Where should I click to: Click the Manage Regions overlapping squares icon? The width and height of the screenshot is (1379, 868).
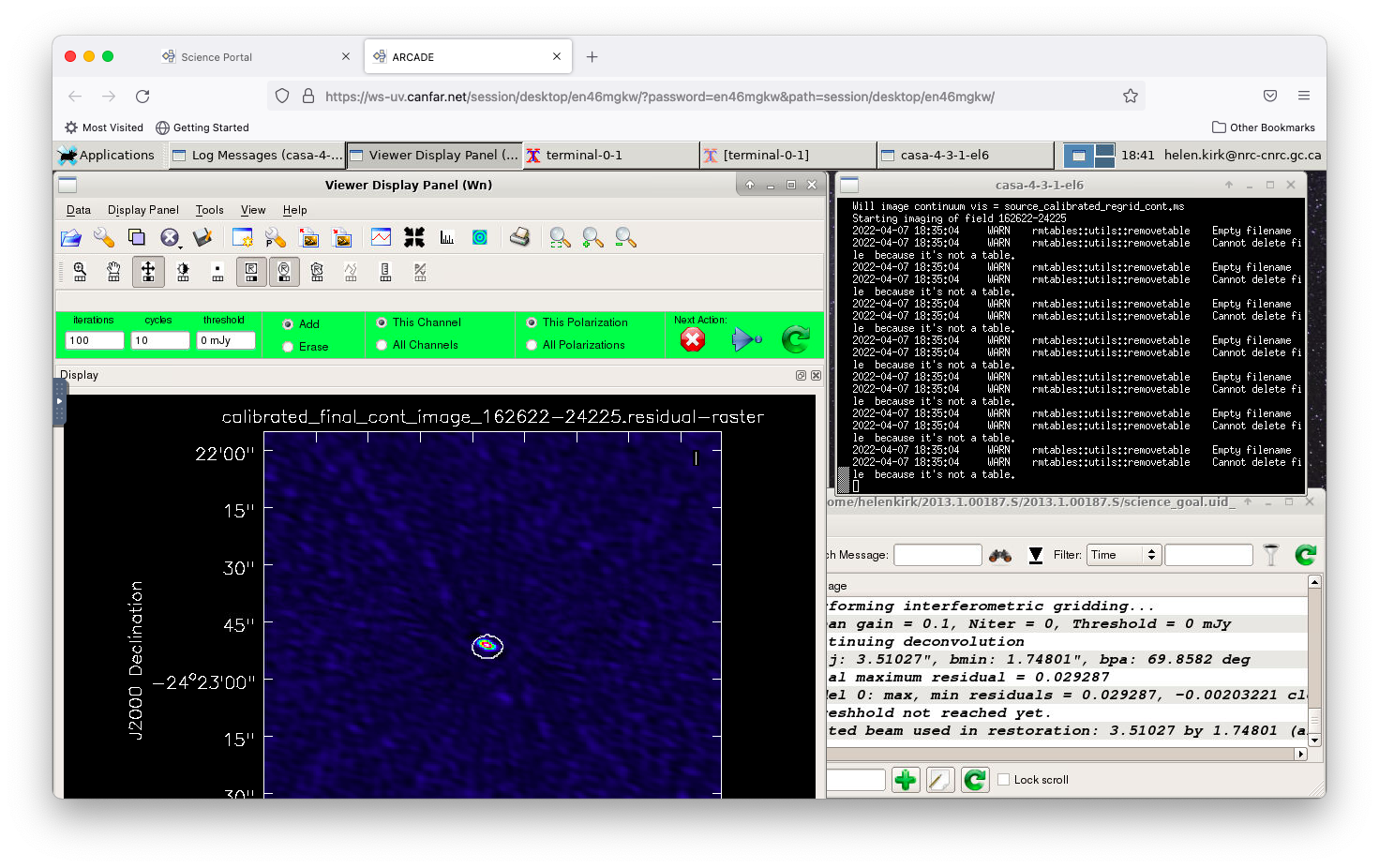pos(137,238)
